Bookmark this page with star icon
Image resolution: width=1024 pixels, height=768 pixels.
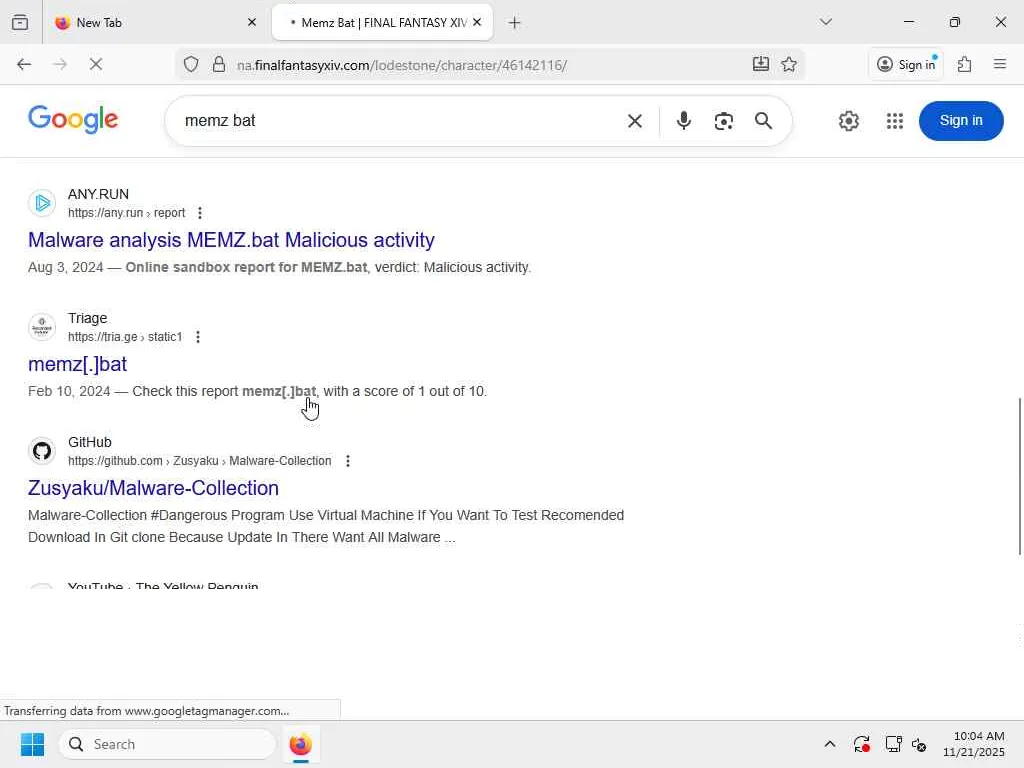(x=789, y=64)
